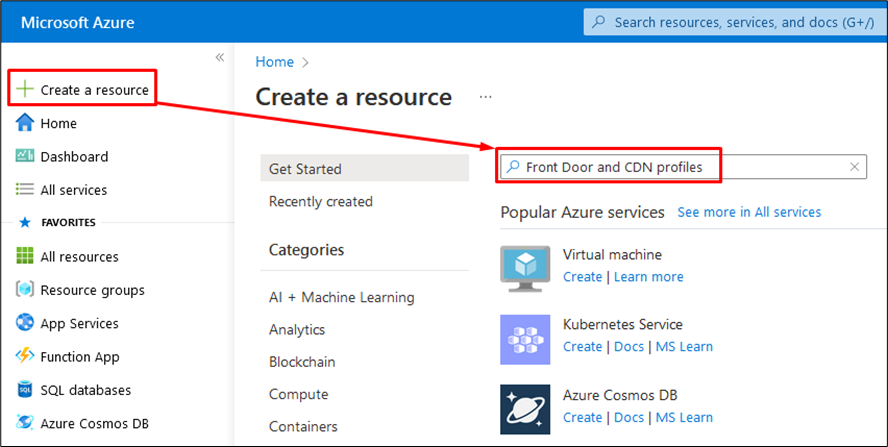Select the Get Started tab
Image resolution: width=888 pixels, height=447 pixels.
[365, 168]
